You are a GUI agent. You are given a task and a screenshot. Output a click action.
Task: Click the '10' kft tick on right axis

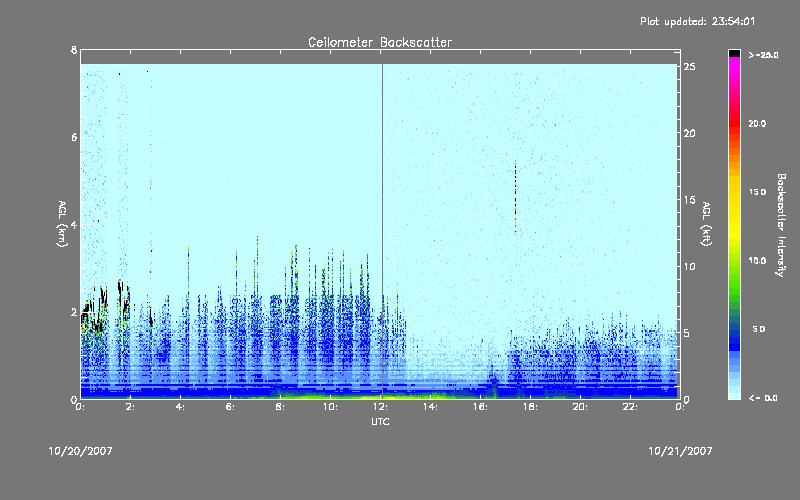coord(690,266)
